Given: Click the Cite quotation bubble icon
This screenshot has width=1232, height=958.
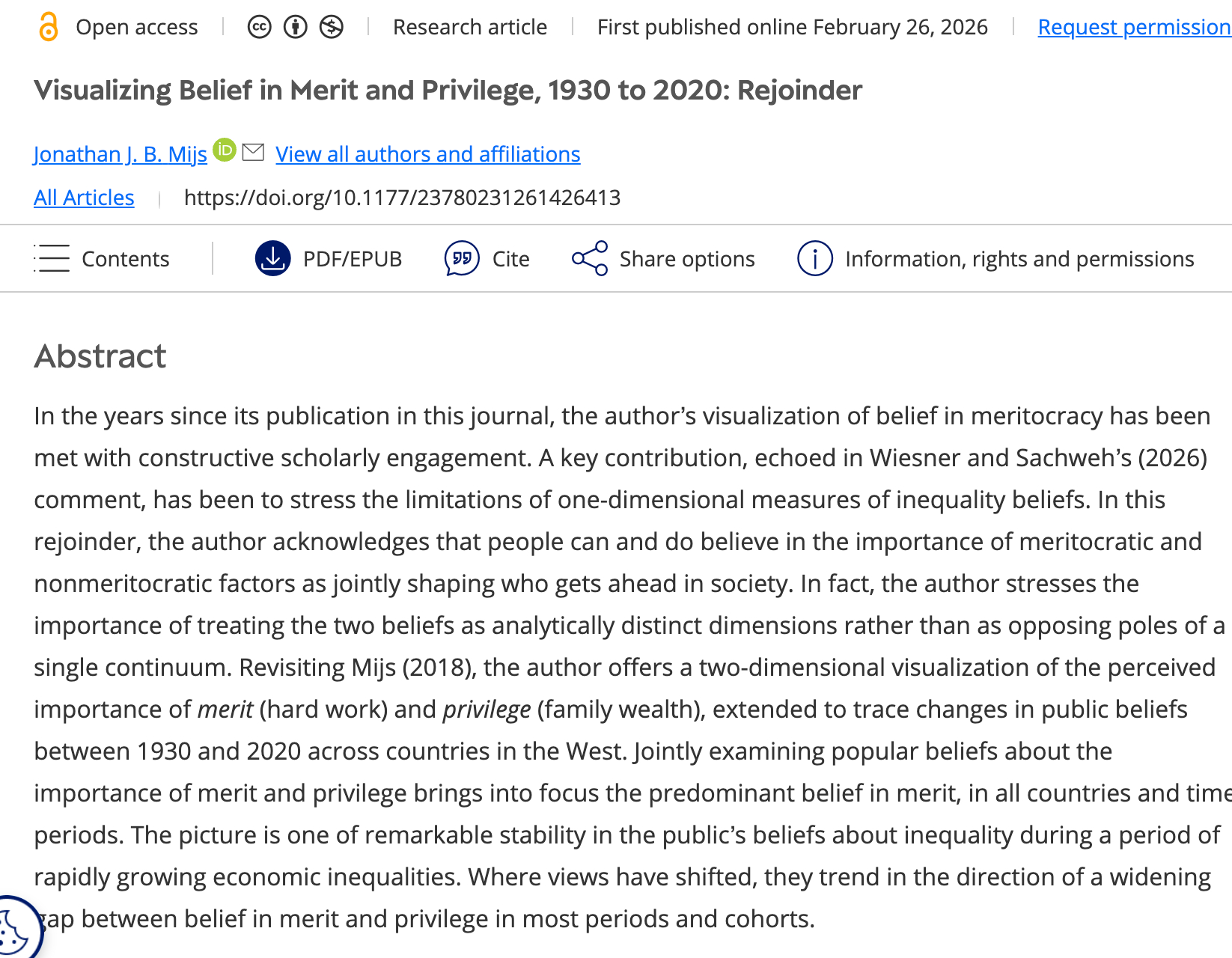Looking at the screenshot, I should click(462, 259).
